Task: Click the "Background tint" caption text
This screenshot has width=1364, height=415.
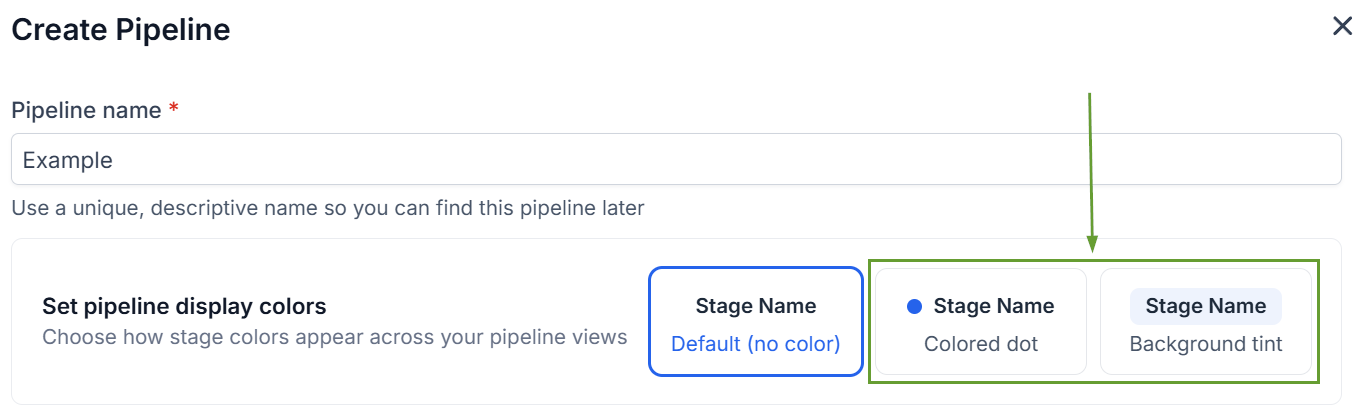Action: tap(1206, 344)
